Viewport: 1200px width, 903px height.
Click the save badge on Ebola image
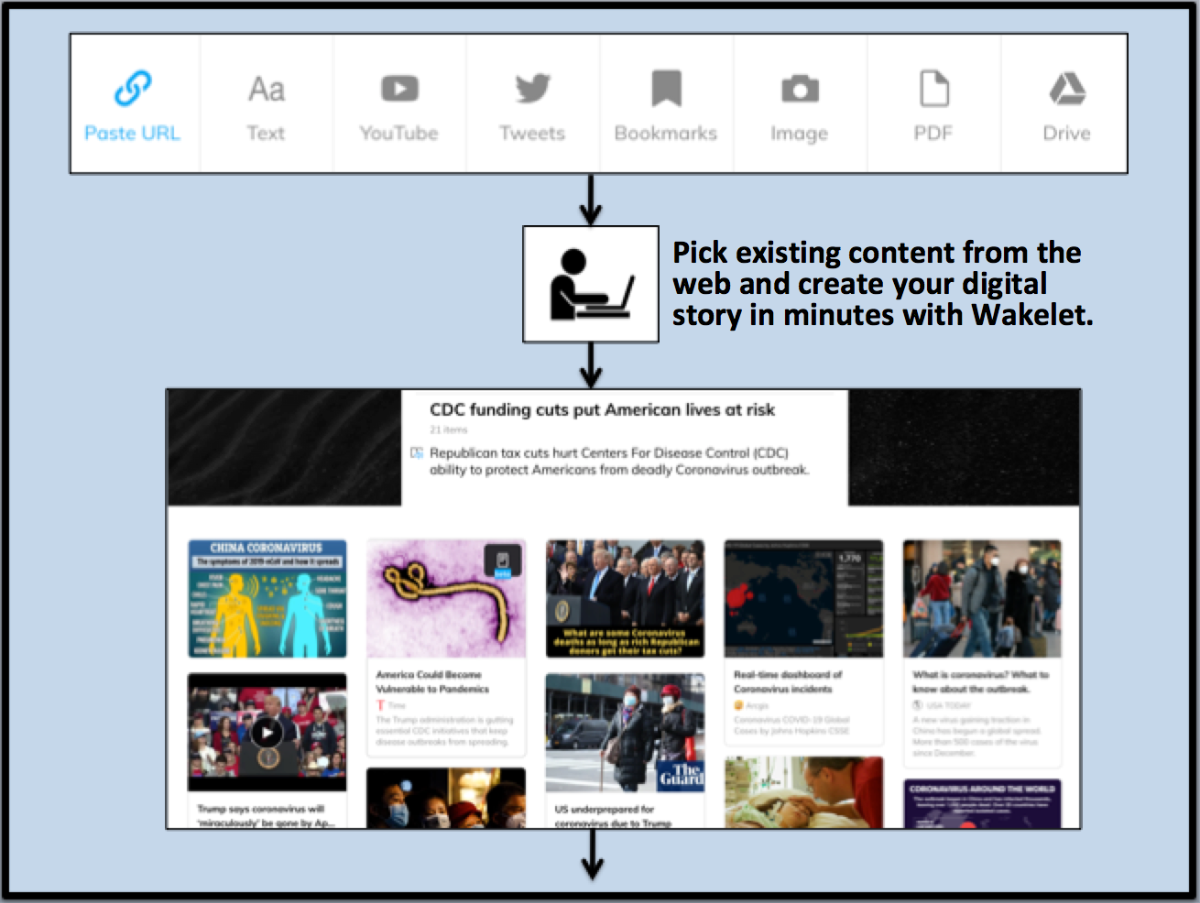point(503,562)
